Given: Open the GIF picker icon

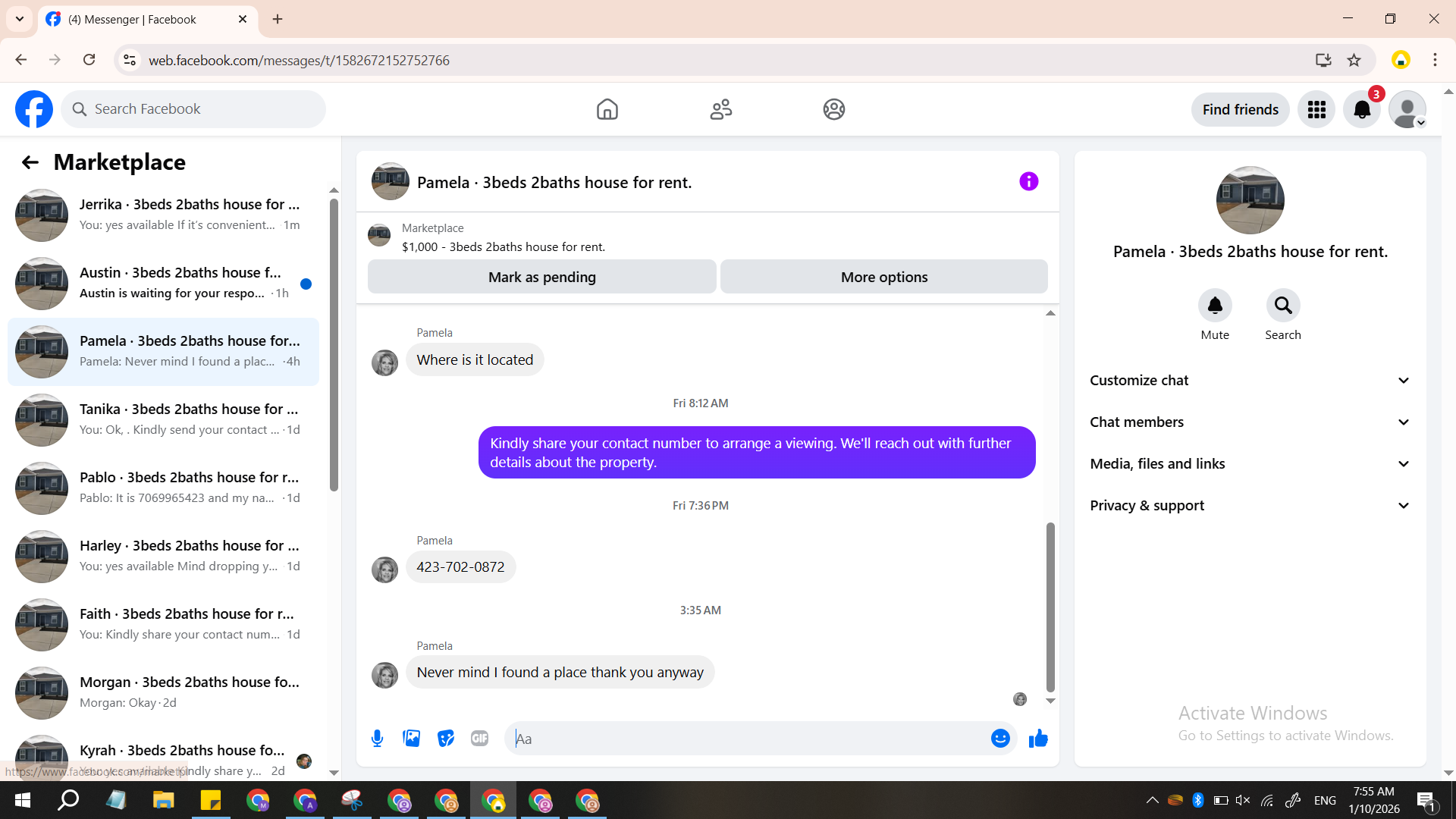Looking at the screenshot, I should (x=479, y=738).
